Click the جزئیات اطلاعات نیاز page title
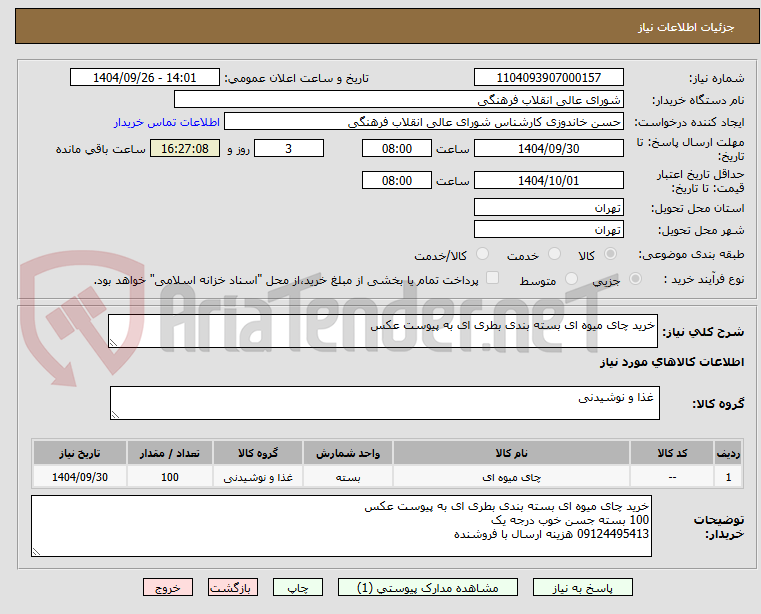Viewport: 761px width, 614px height. 686,27
